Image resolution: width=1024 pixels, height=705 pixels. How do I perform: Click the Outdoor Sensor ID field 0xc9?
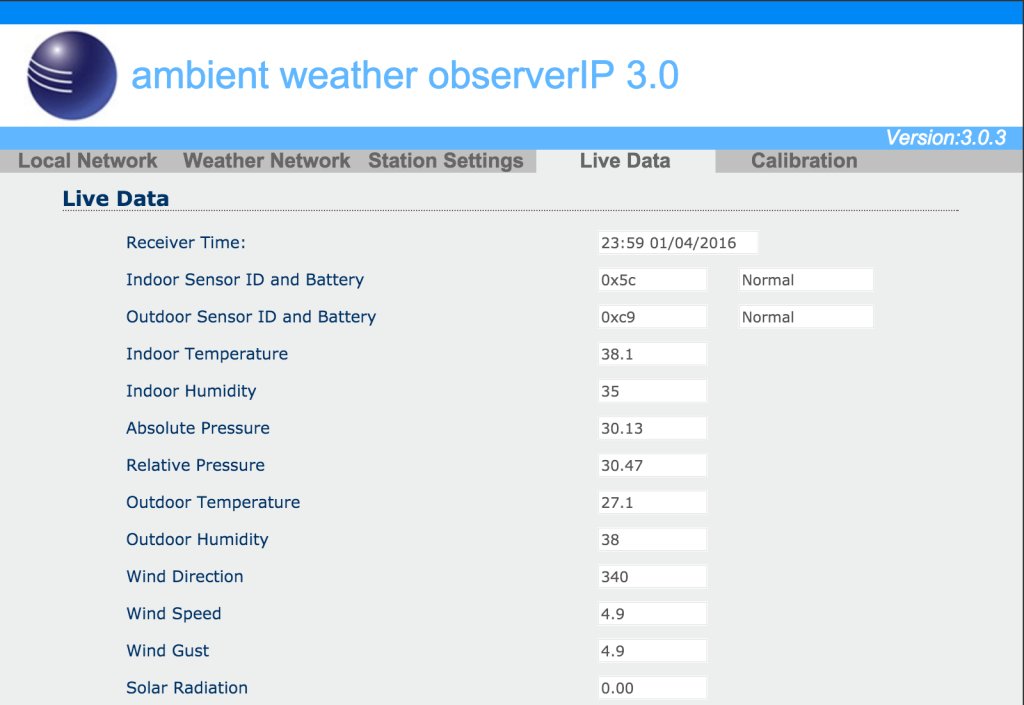652,317
